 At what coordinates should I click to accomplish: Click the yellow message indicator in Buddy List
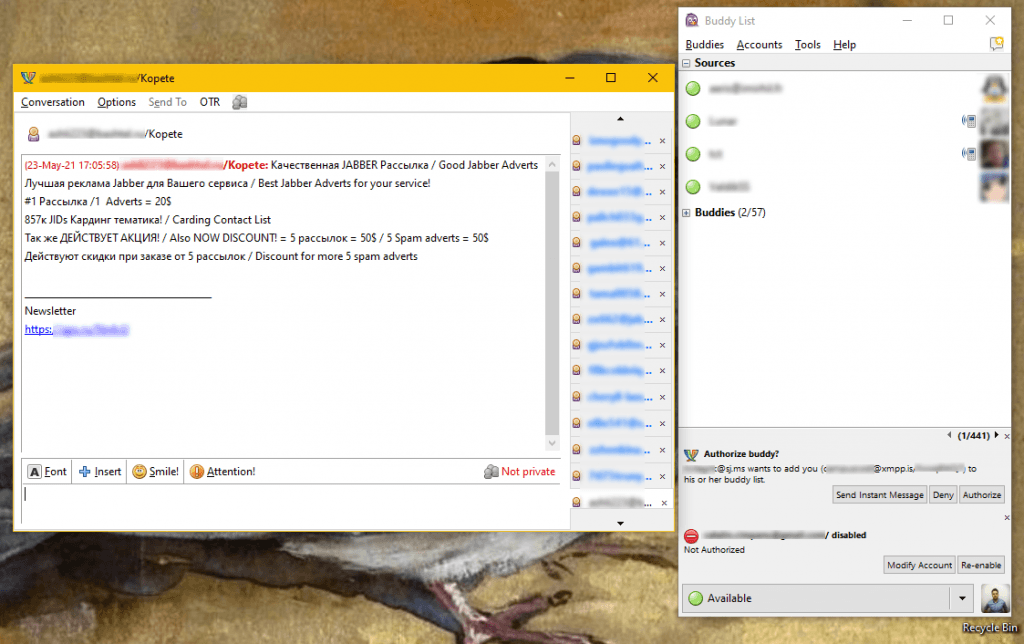click(995, 44)
